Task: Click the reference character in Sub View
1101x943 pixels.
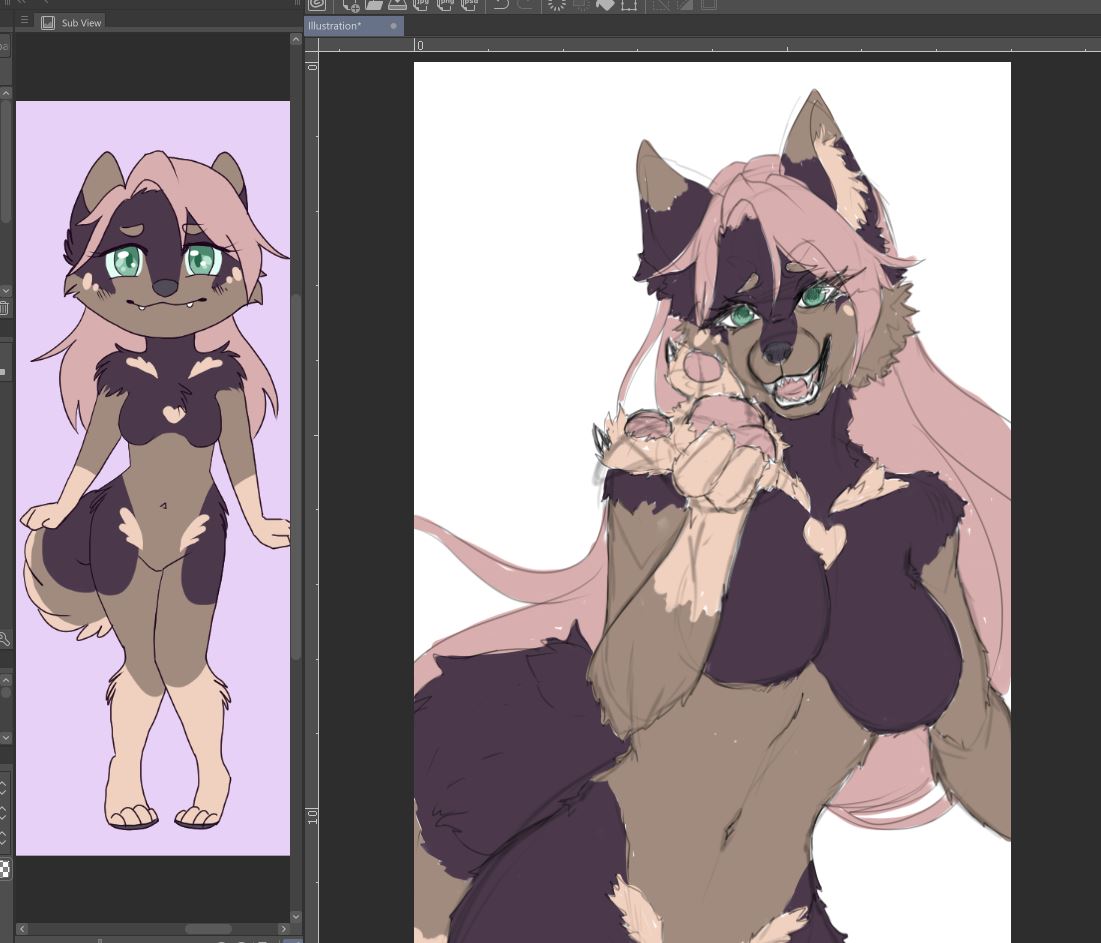Action: coord(153,478)
